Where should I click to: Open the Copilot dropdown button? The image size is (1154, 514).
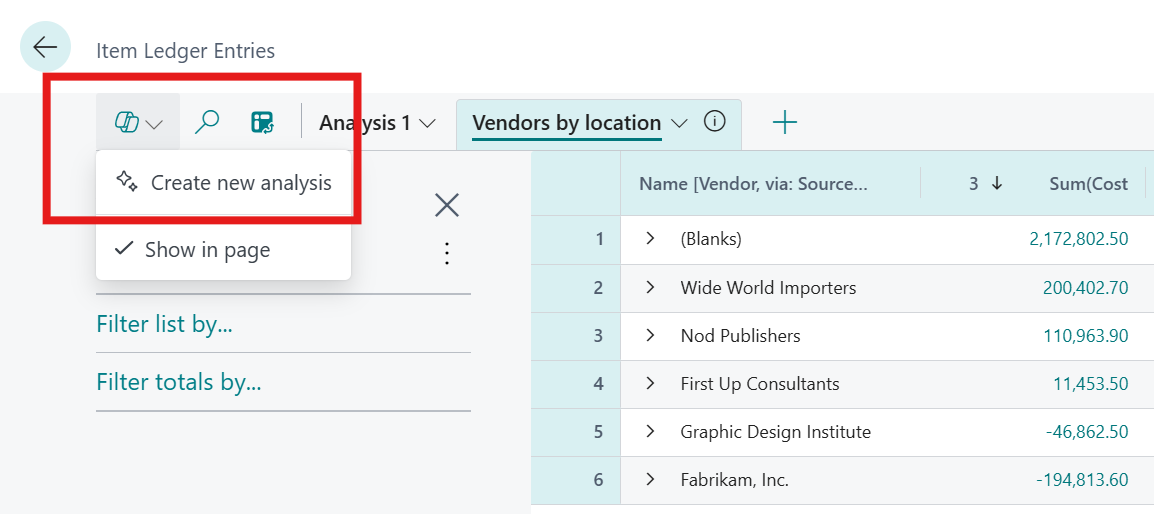[x=138, y=123]
